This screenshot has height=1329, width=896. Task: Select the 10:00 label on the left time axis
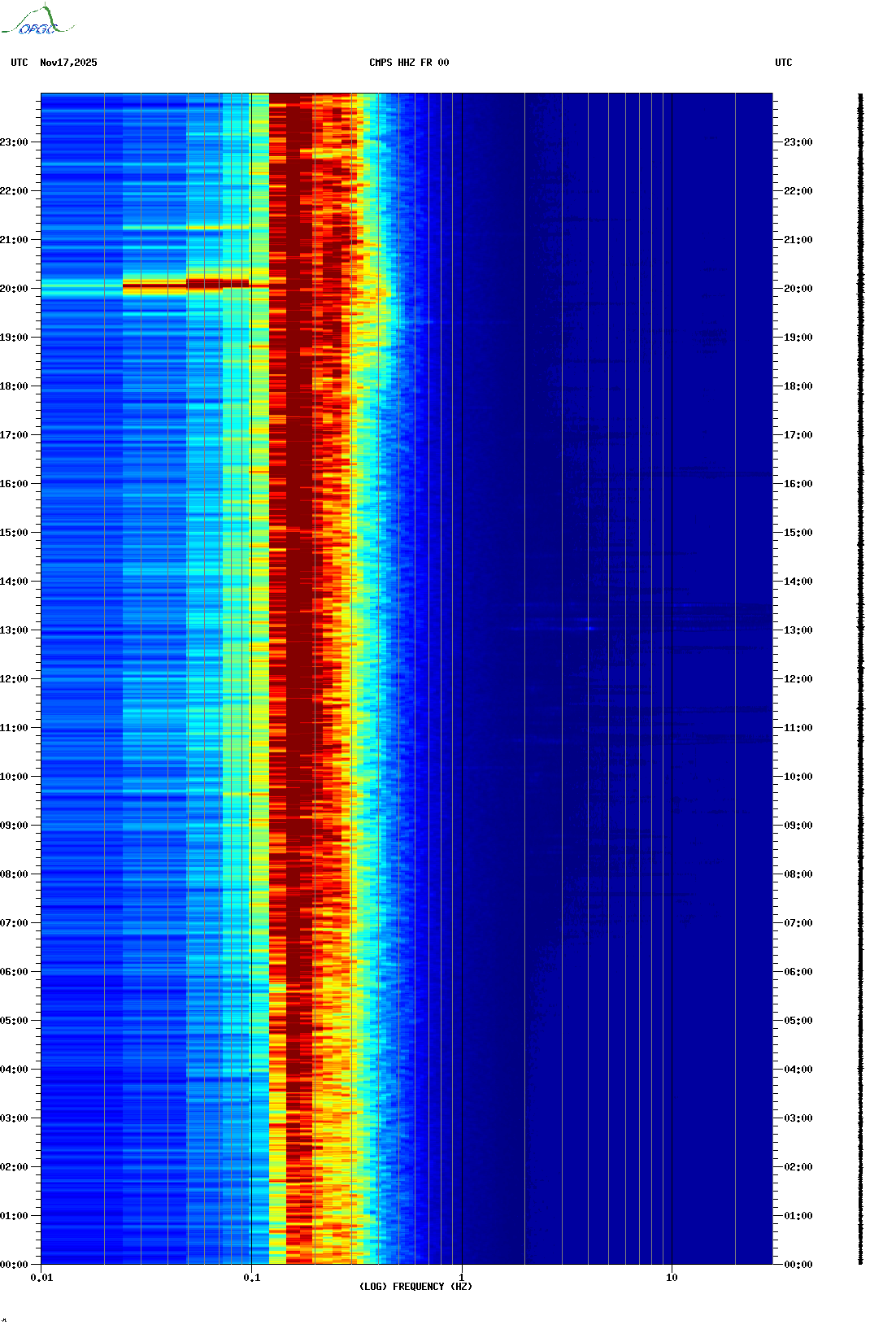[14, 777]
